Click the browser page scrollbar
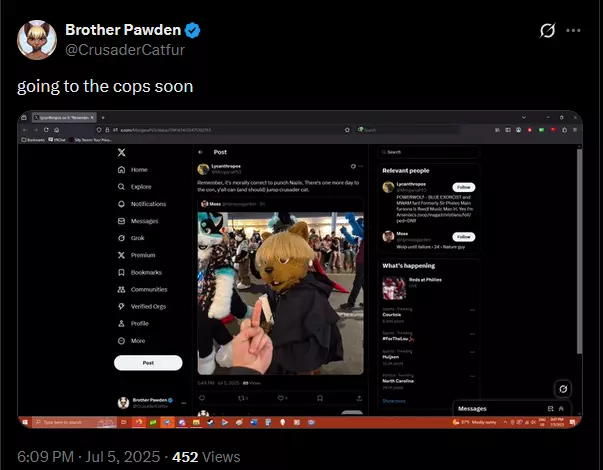Viewport: 603px width, 470px height. tap(579, 250)
